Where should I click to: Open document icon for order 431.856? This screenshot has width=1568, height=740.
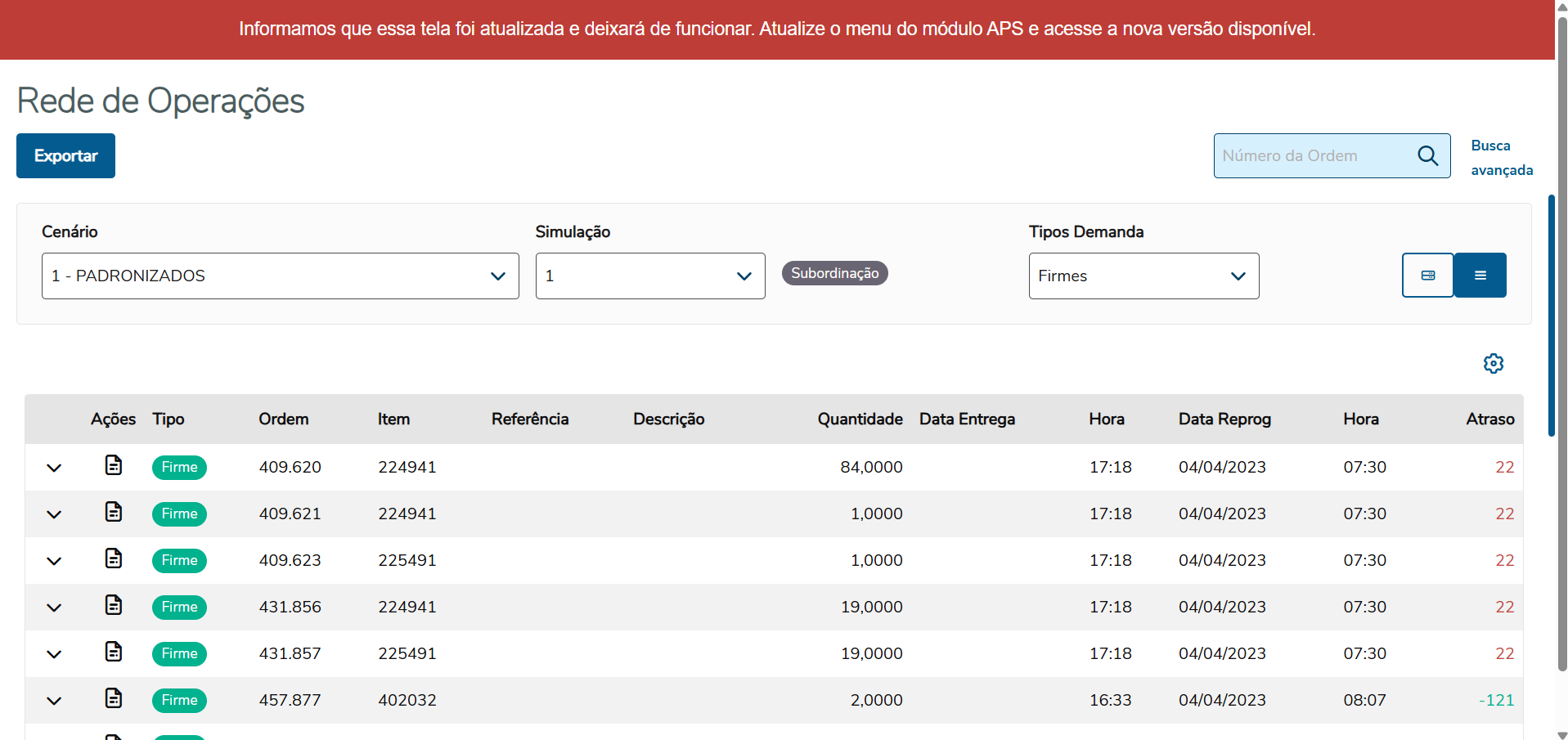pyautogui.click(x=114, y=605)
